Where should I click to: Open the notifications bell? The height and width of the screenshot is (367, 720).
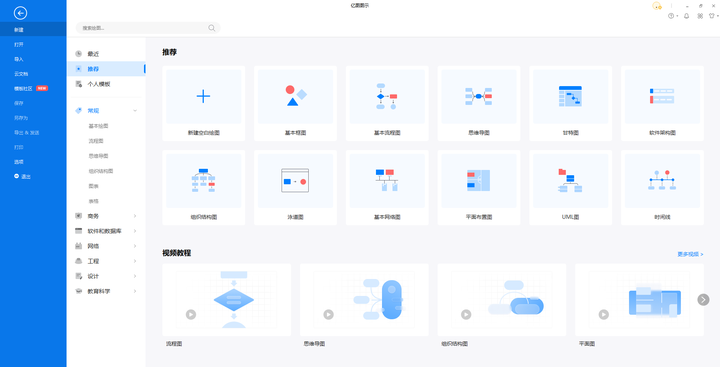[x=686, y=16]
